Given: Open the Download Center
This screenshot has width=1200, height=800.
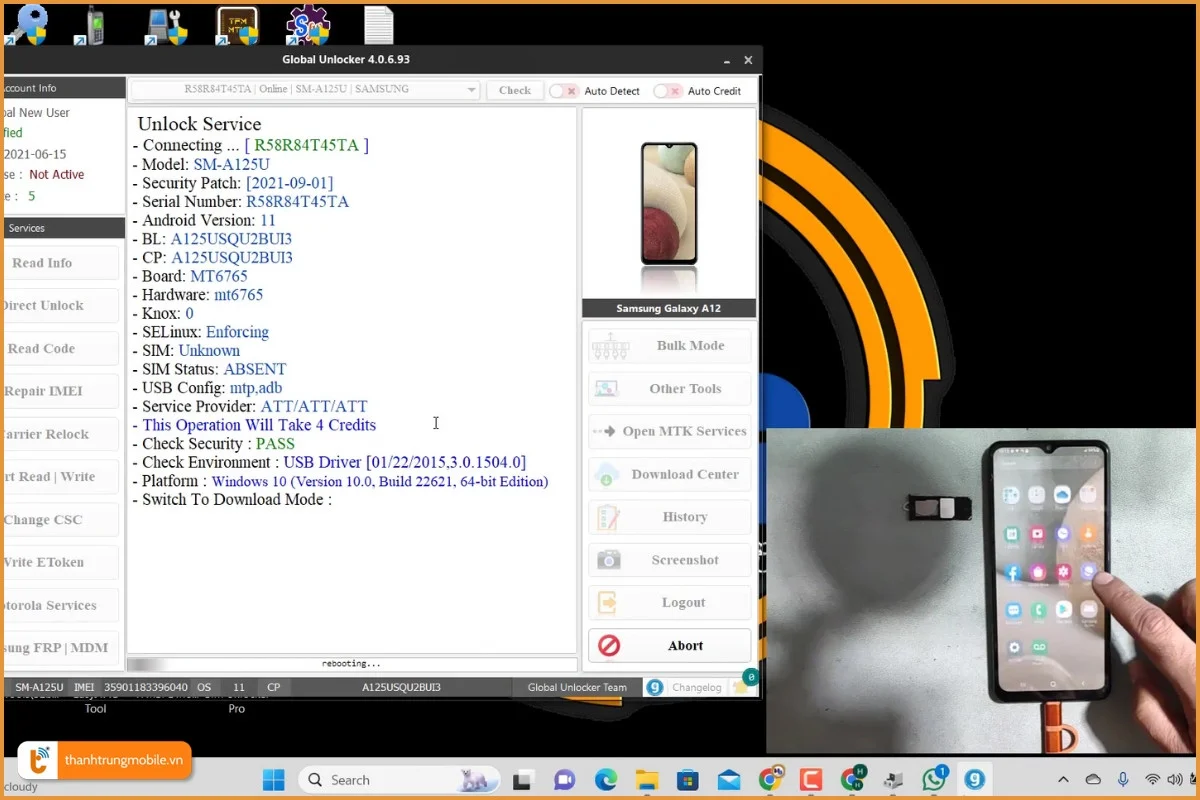Looking at the screenshot, I should [669, 474].
